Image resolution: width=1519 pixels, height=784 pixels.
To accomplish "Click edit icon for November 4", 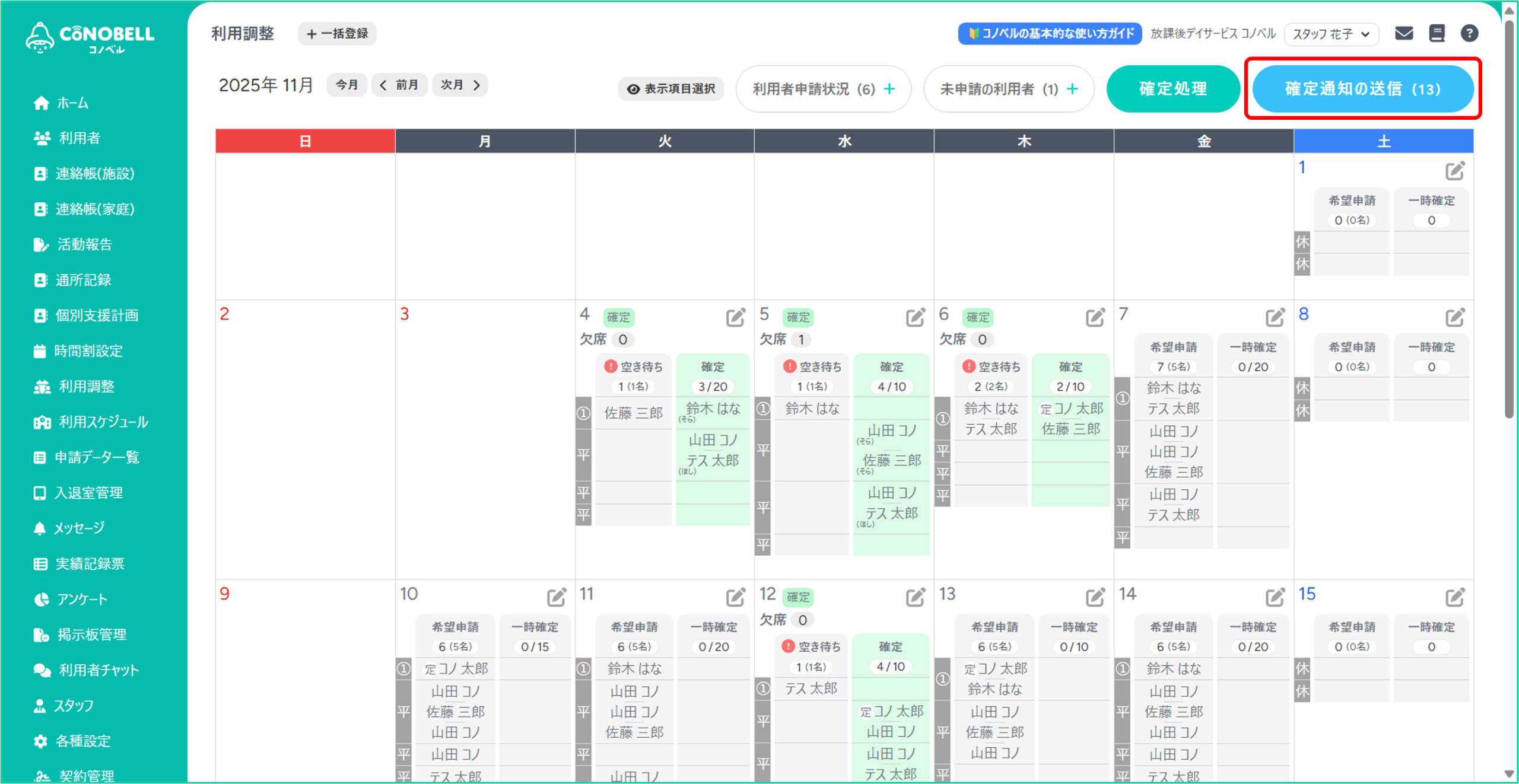I will tap(735, 317).
